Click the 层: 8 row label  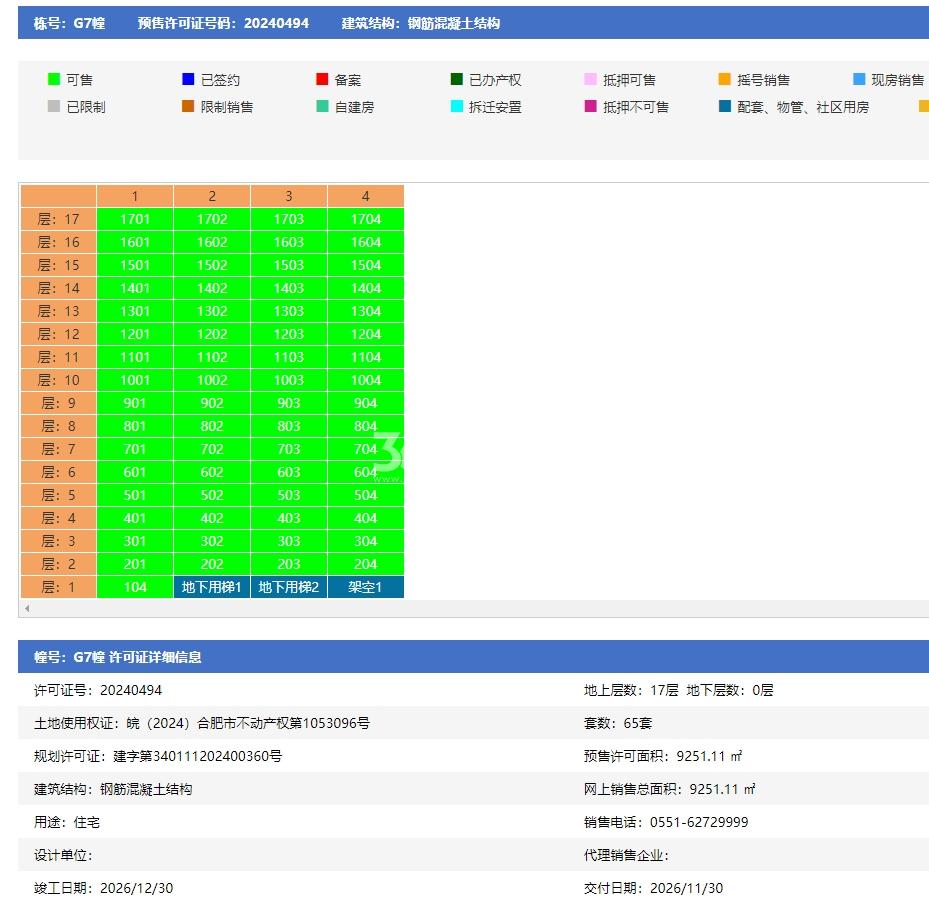click(x=59, y=426)
